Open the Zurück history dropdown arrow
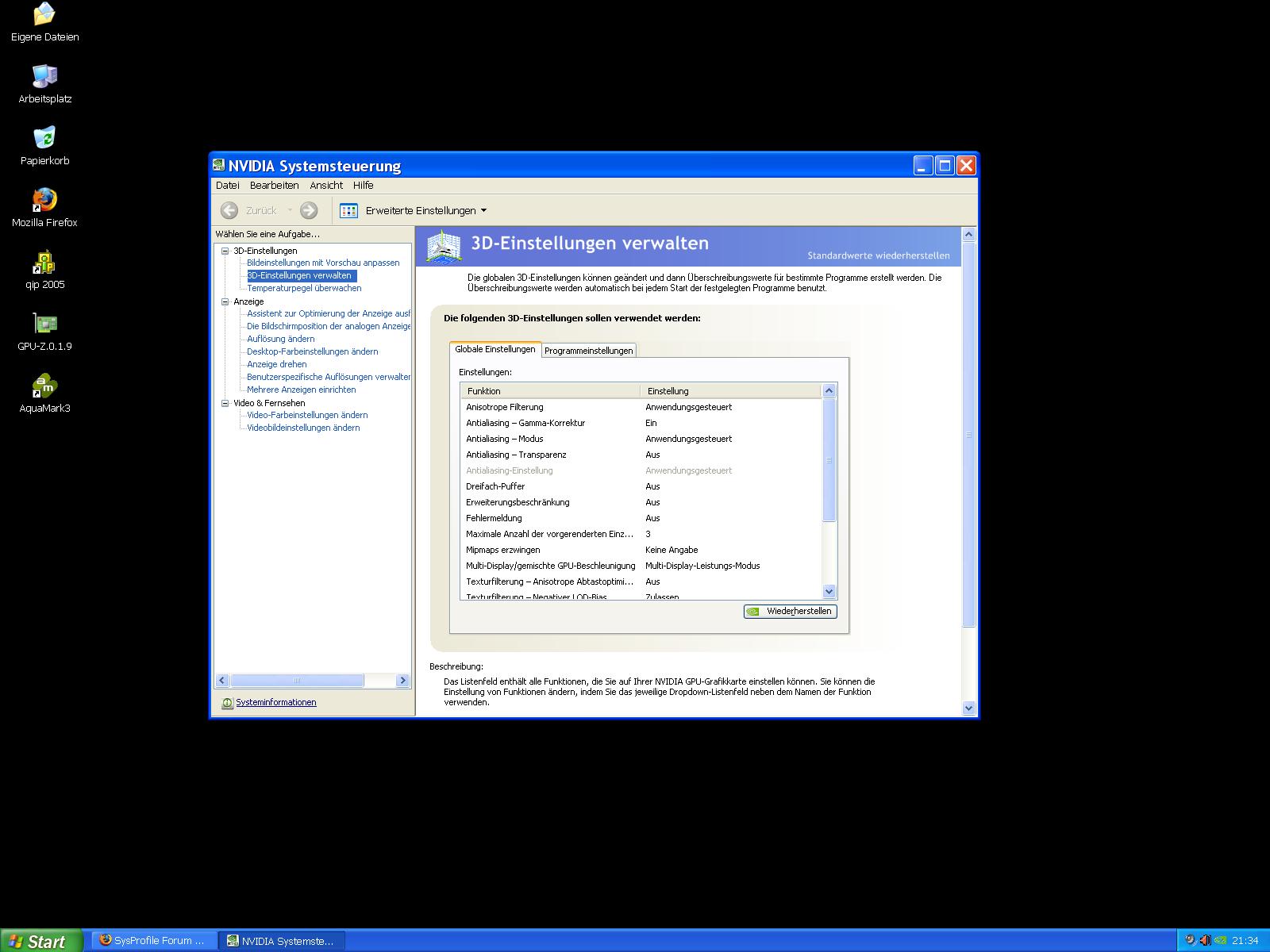The image size is (1270, 952). pos(290,210)
